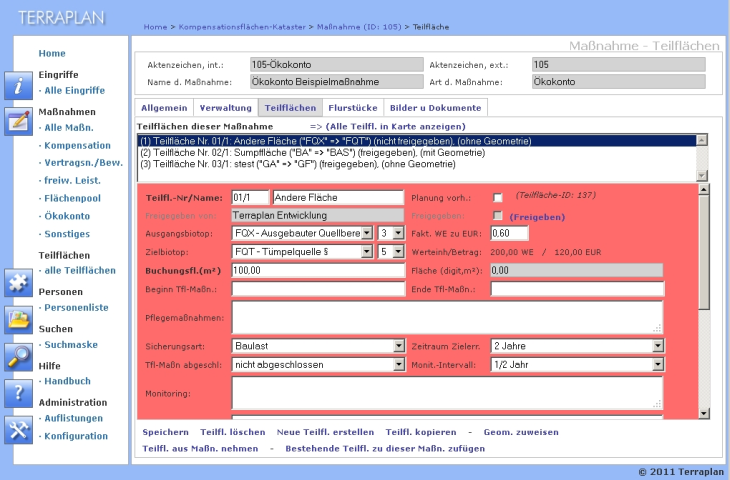Click Alle Teilfl. in Karte anzeigen link
This screenshot has height=480, width=730.
coord(395,127)
